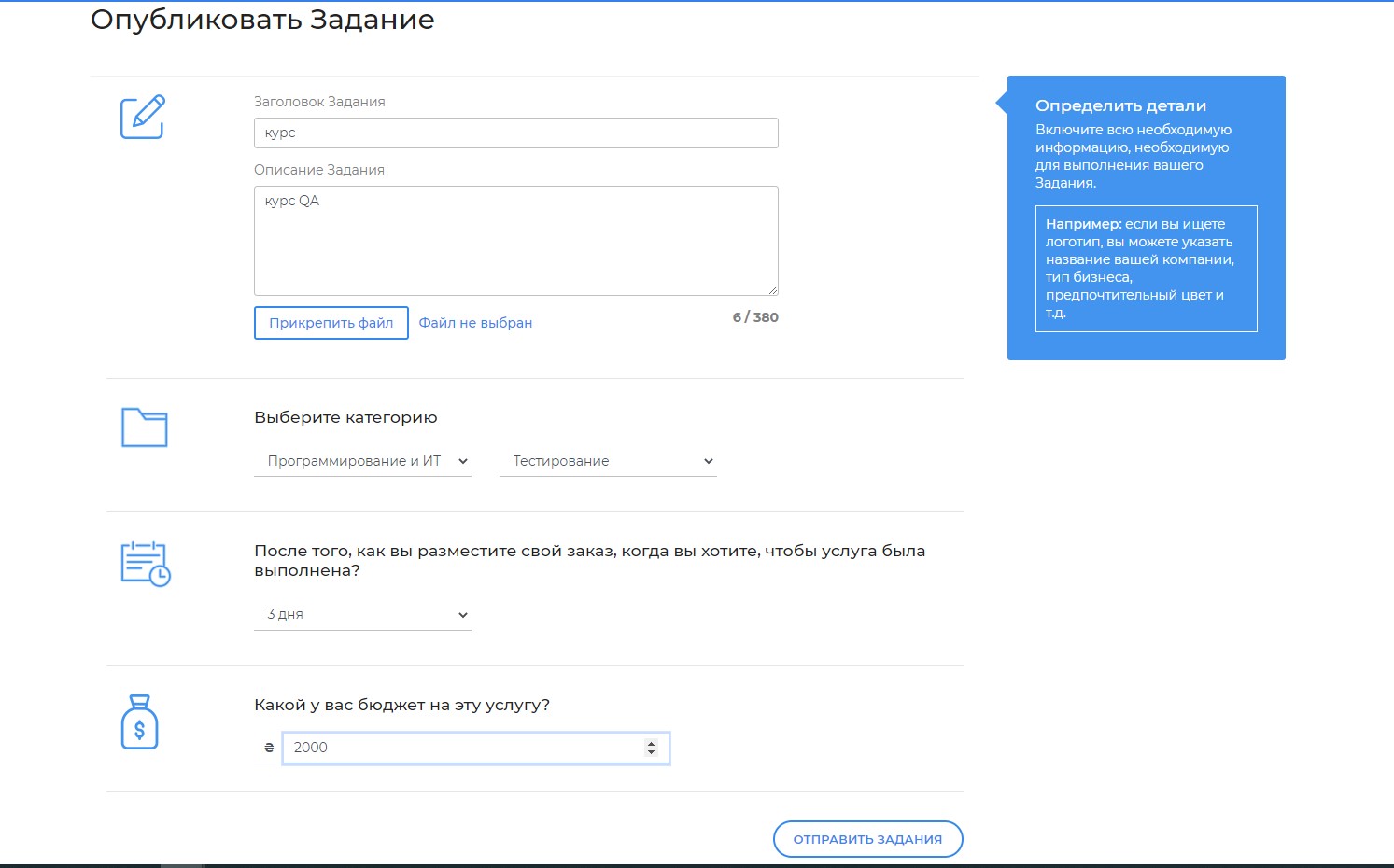
Task: Click the calendar clock icon for the deadline
Action: coord(146,564)
